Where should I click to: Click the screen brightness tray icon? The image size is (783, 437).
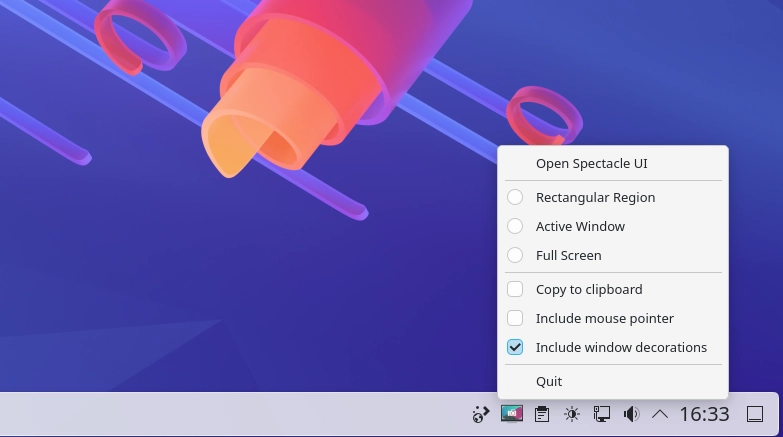tap(571, 414)
